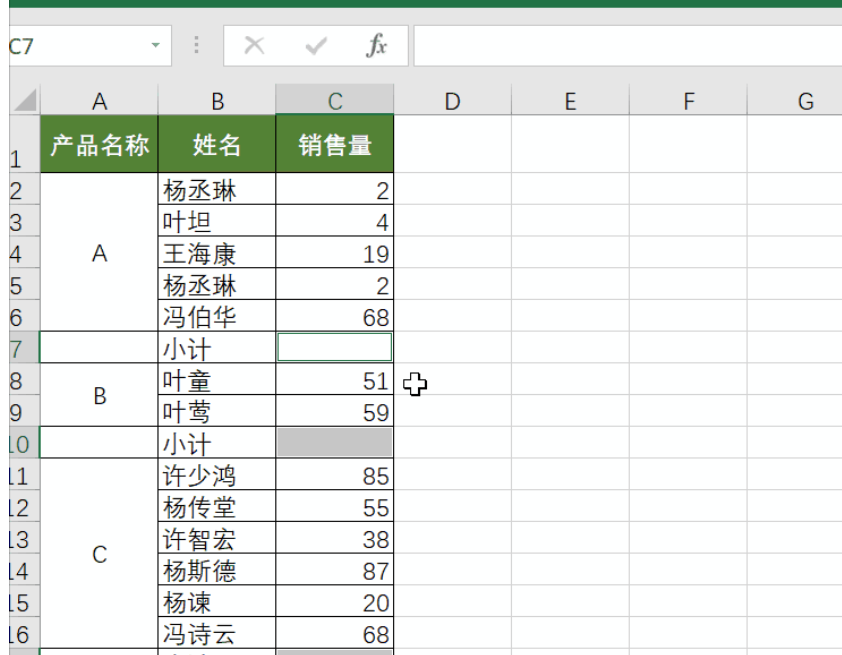Image resolution: width=842 pixels, height=655 pixels.
Task: Select merged cell containing product C
Action: [x=99, y=554]
